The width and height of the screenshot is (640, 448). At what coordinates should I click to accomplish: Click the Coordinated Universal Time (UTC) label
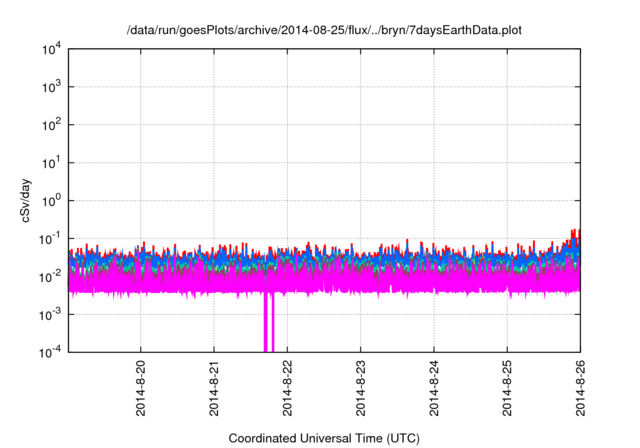pos(324,438)
